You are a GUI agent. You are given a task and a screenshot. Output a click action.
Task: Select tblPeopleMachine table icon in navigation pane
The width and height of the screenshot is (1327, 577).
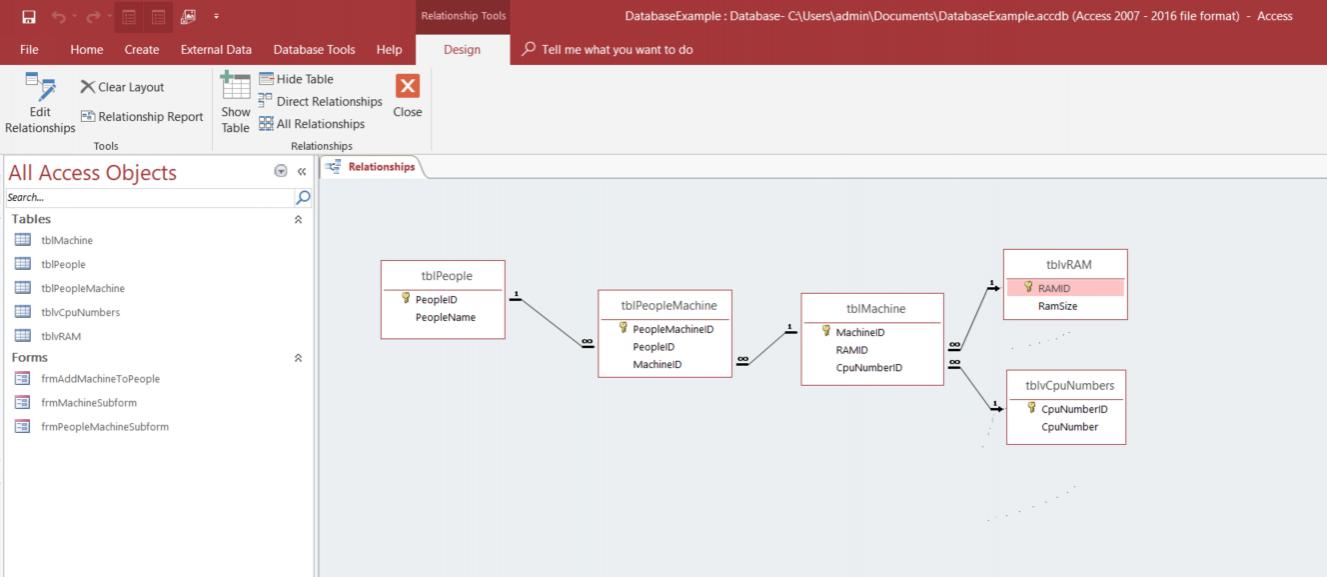pos(22,288)
